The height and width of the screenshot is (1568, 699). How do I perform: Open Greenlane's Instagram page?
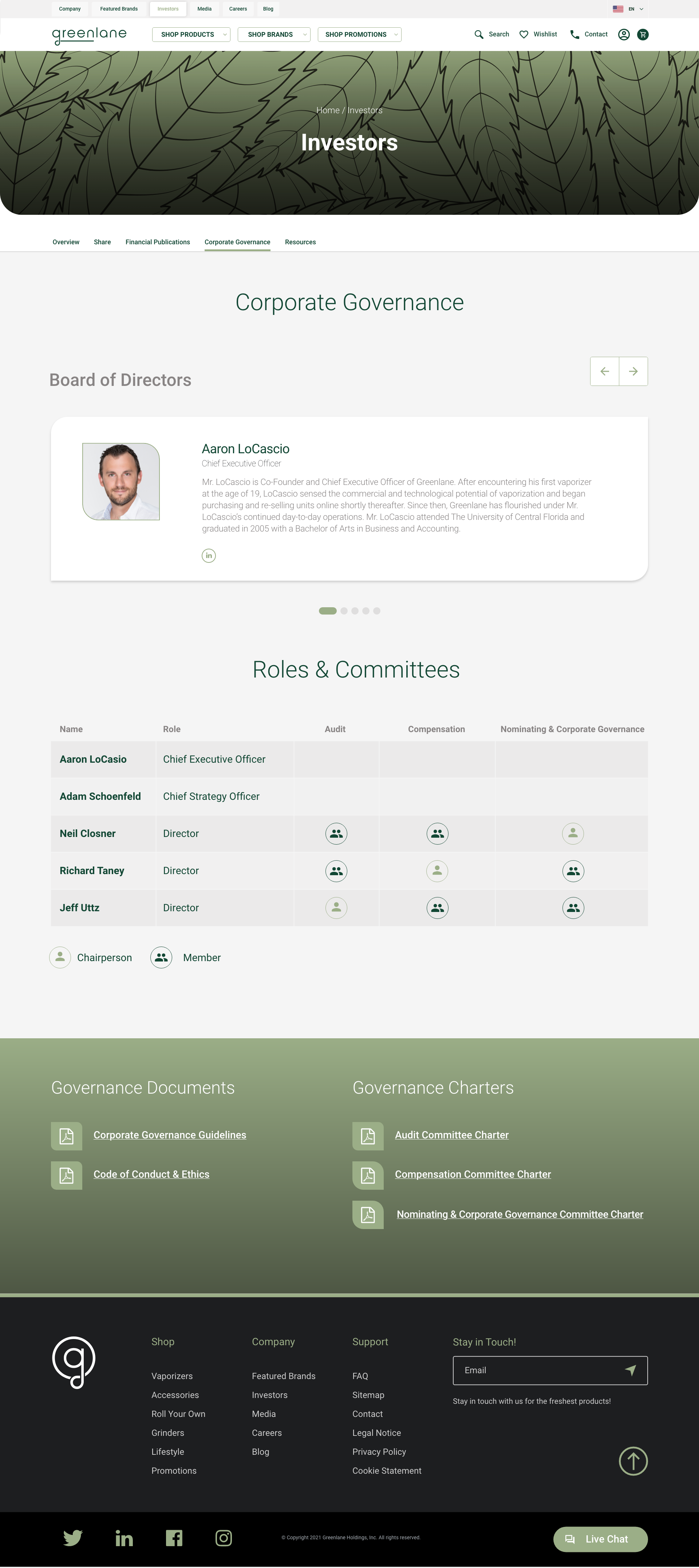point(224,1538)
